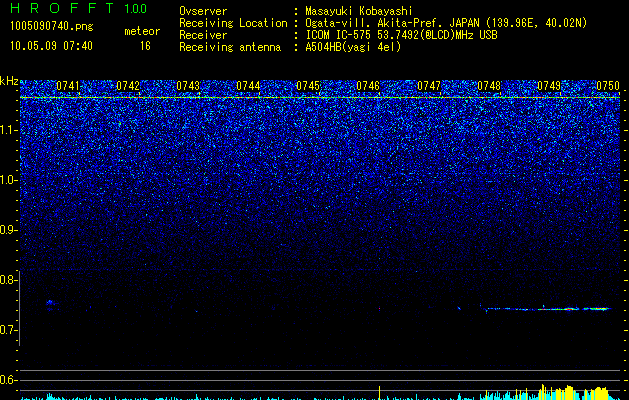Click the receiving location Ogata-vill. Akita-Pref. text
Image resolution: width=629 pixels, height=400 pixels.
coord(446,23)
